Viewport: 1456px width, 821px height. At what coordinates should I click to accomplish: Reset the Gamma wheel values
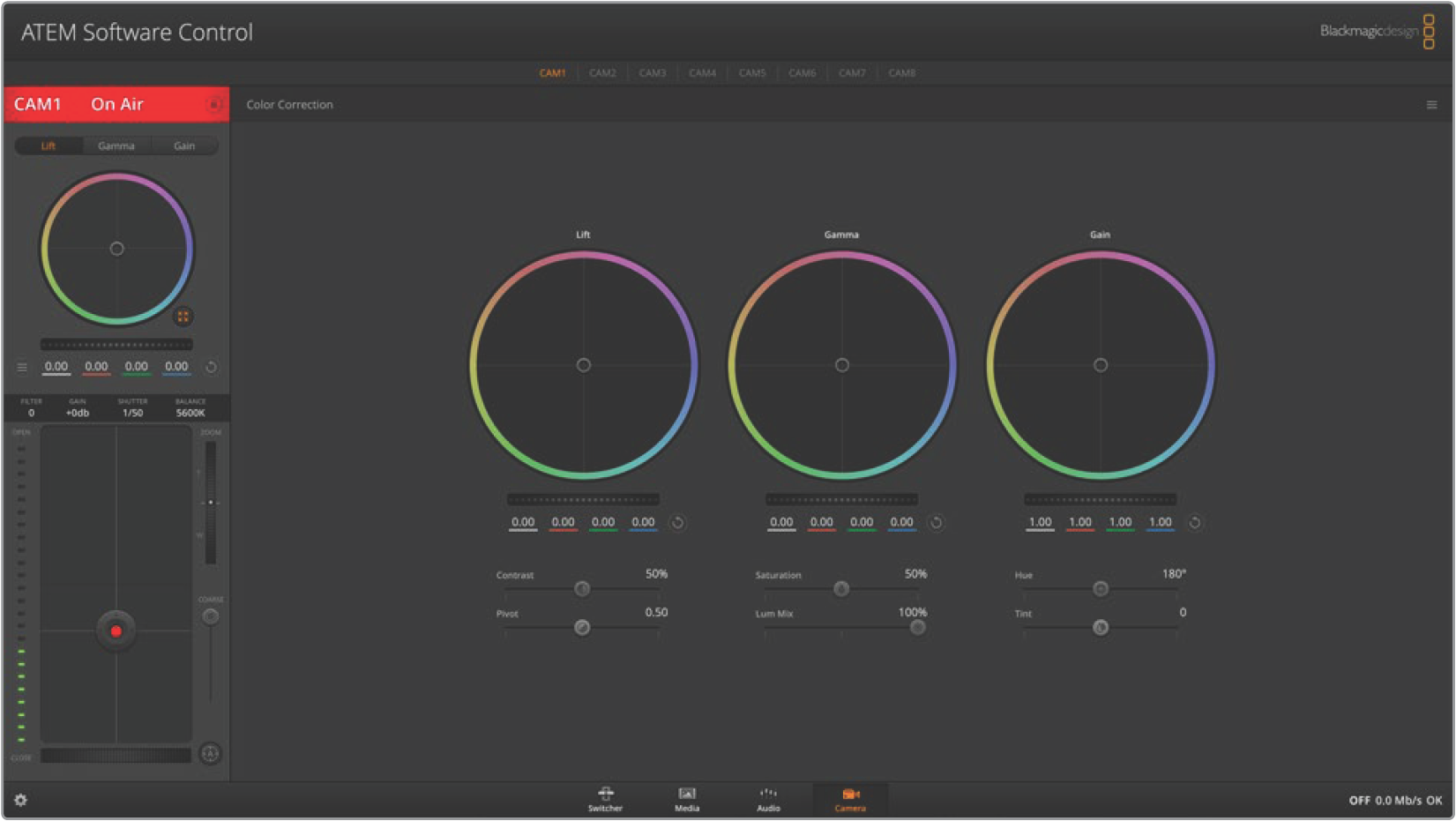936,523
